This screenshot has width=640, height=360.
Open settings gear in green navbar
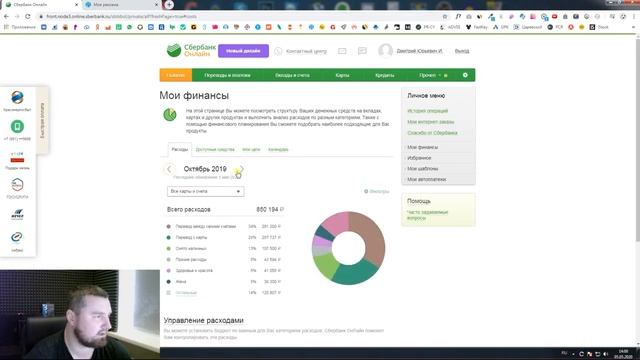[465, 75]
